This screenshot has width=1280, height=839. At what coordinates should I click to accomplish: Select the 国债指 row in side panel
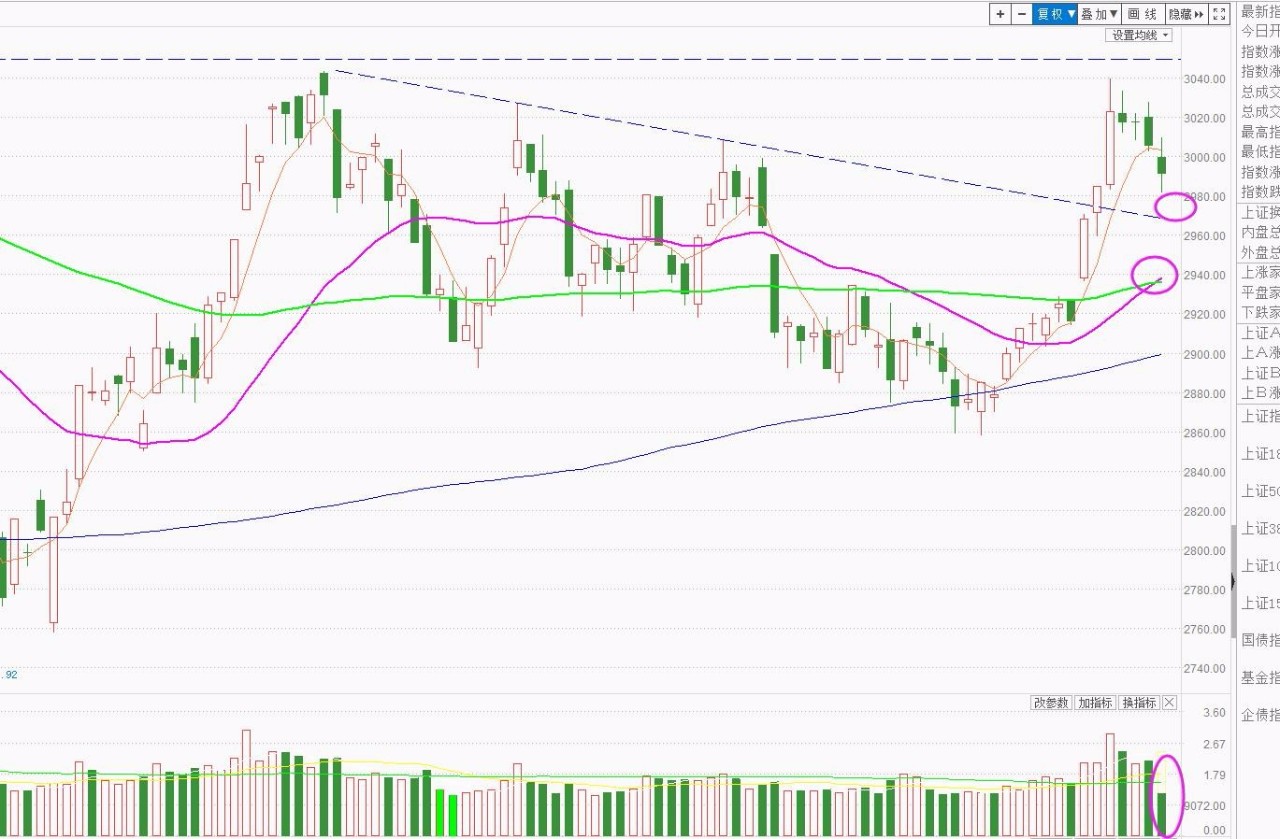tap(1260, 640)
